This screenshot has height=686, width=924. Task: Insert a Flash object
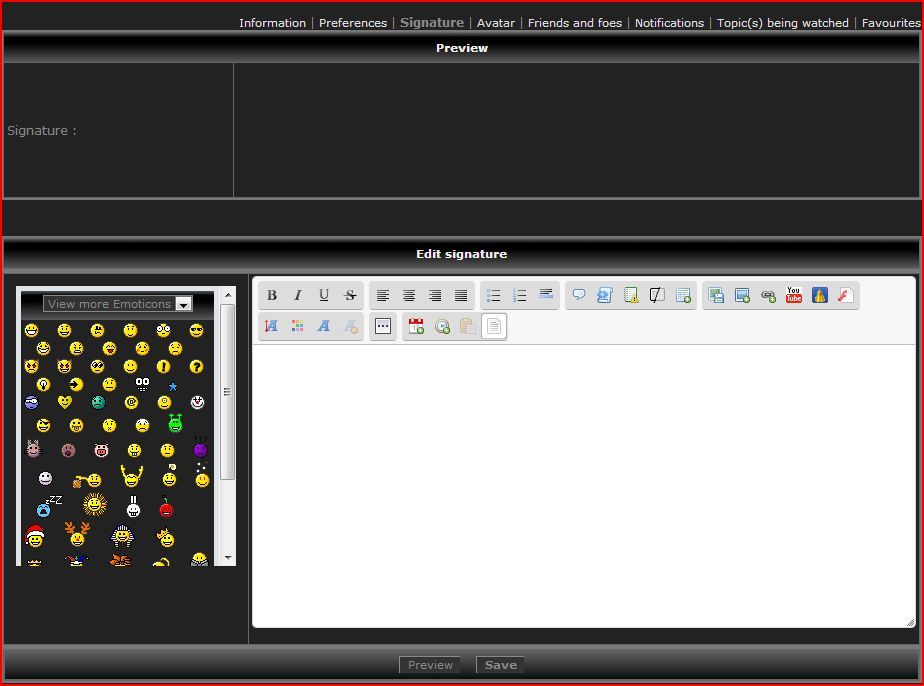pyautogui.click(x=846, y=295)
